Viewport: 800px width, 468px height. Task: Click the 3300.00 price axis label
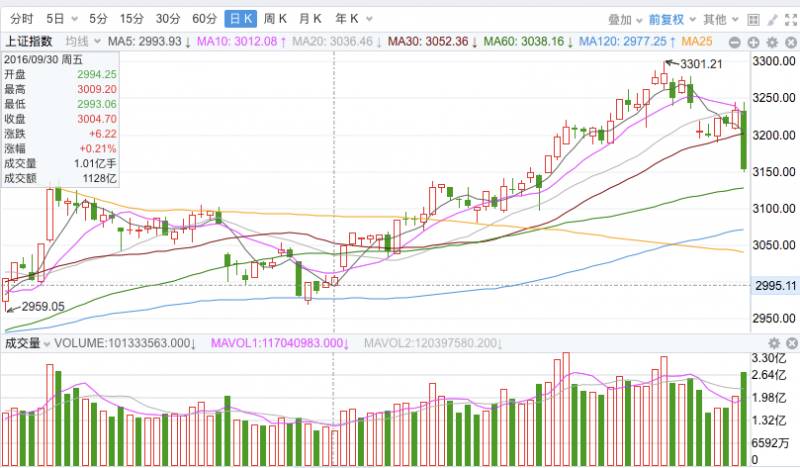point(774,61)
